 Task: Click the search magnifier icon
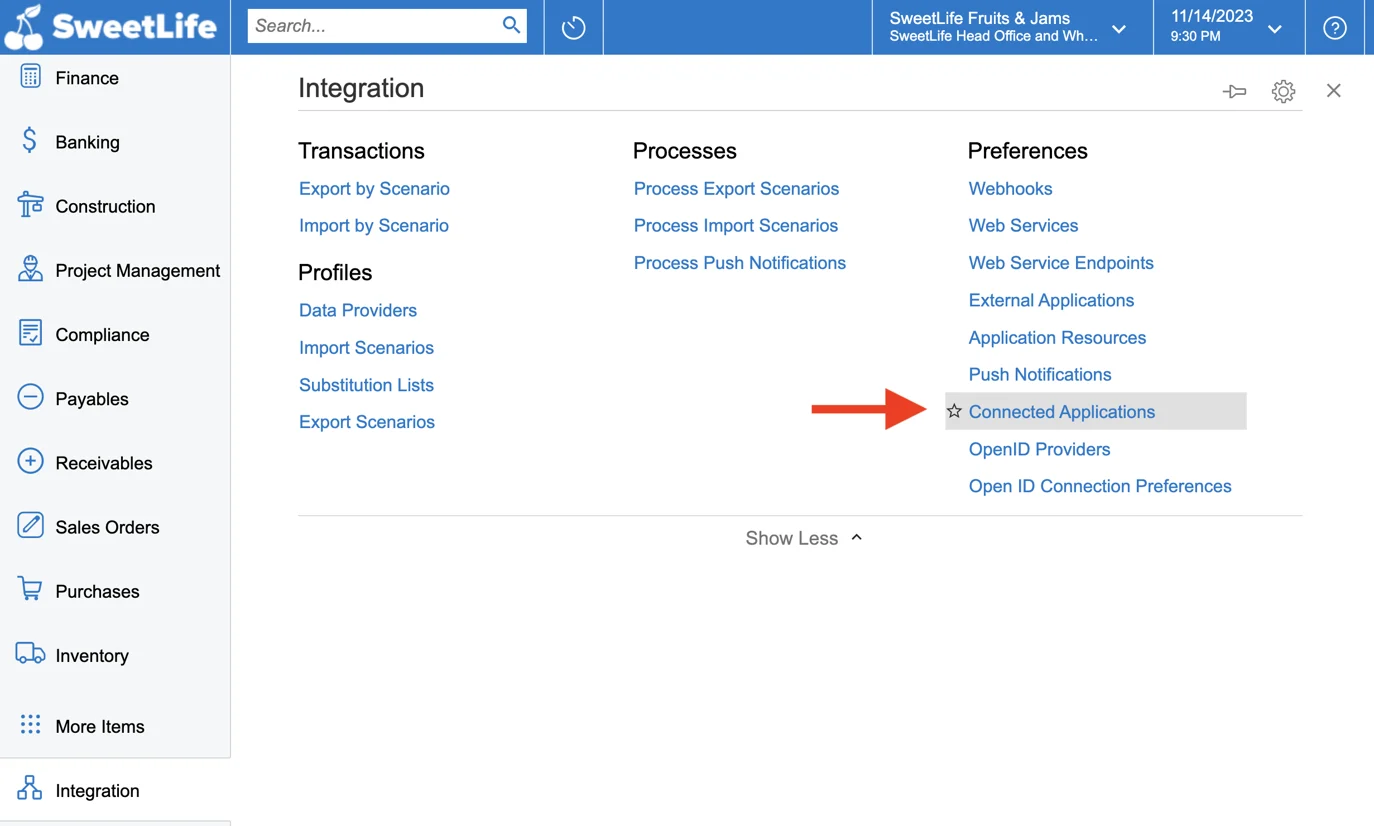[x=511, y=26]
